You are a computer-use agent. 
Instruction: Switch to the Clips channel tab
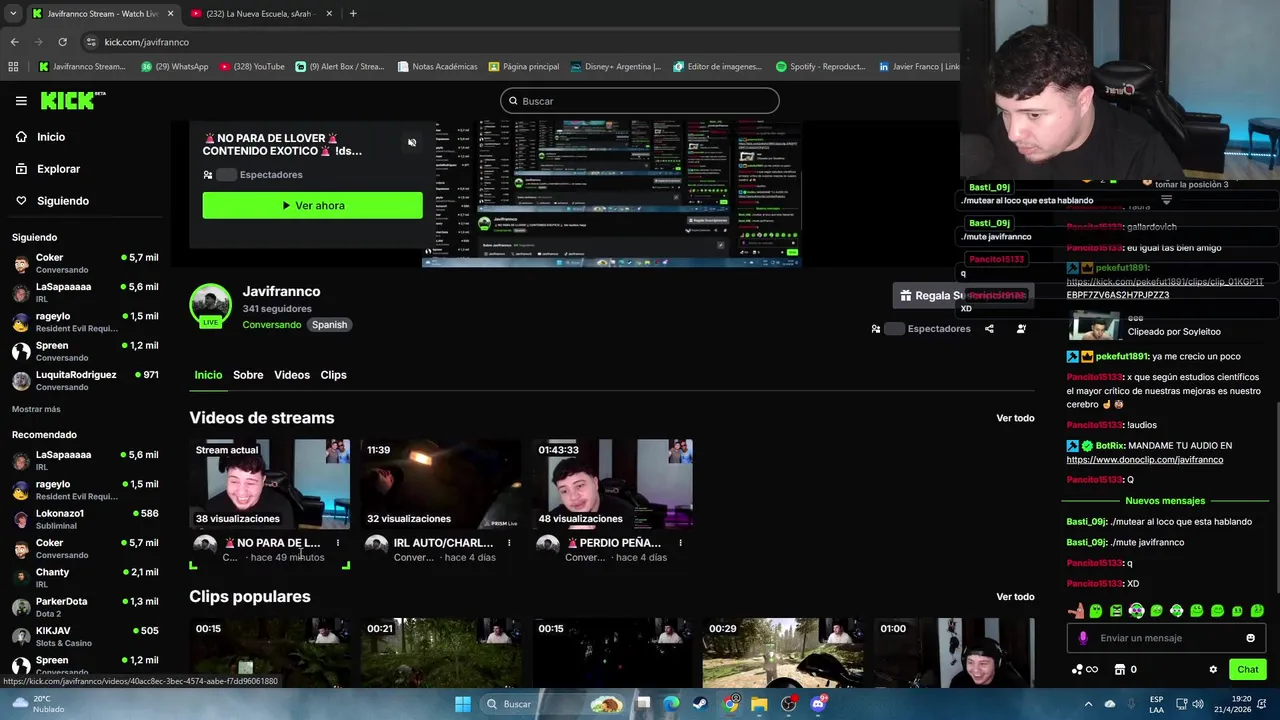coord(333,375)
